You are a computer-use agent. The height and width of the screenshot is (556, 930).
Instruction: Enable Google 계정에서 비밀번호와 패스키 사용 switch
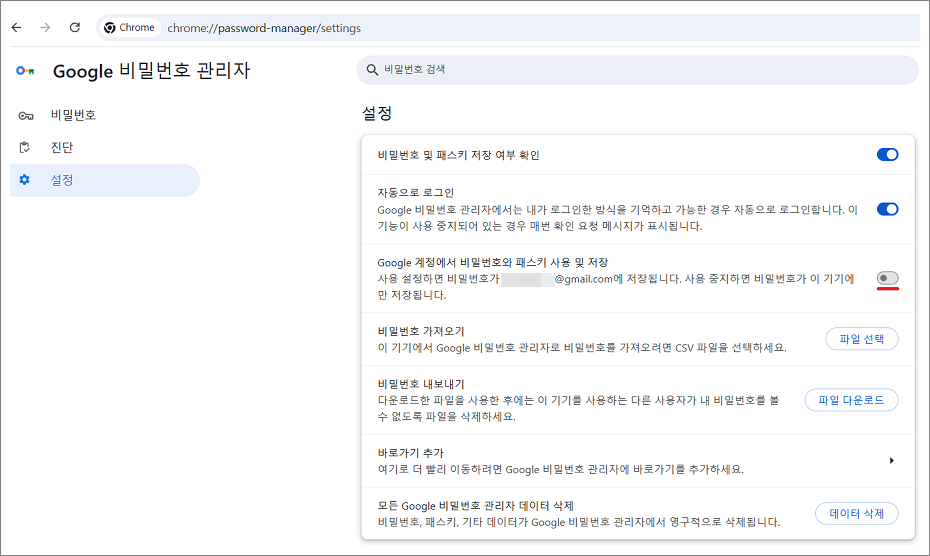click(x=887, y=278)
